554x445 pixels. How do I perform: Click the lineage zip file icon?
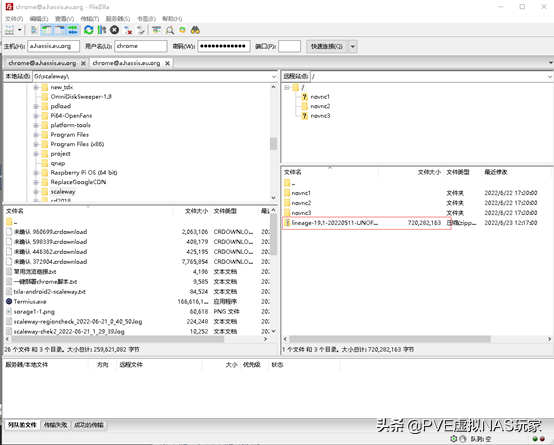click(287, 223)
